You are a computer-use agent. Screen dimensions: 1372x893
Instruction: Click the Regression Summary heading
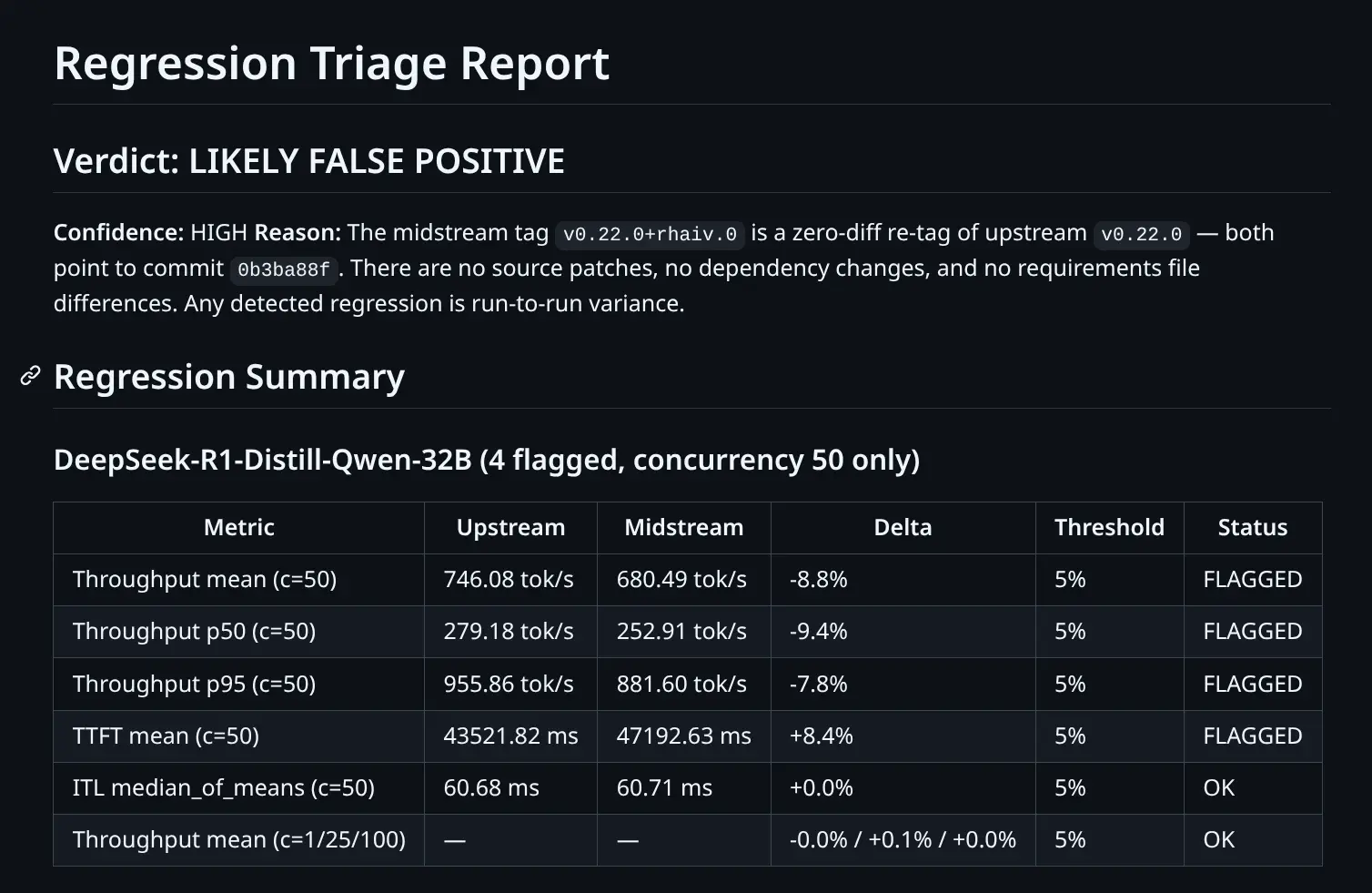coord(229,377)
